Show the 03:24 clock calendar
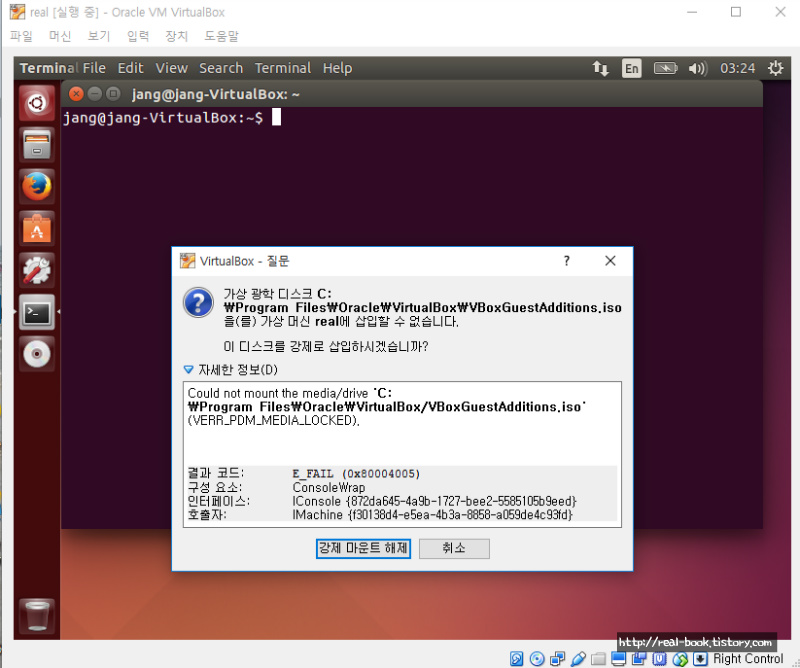 737,68
